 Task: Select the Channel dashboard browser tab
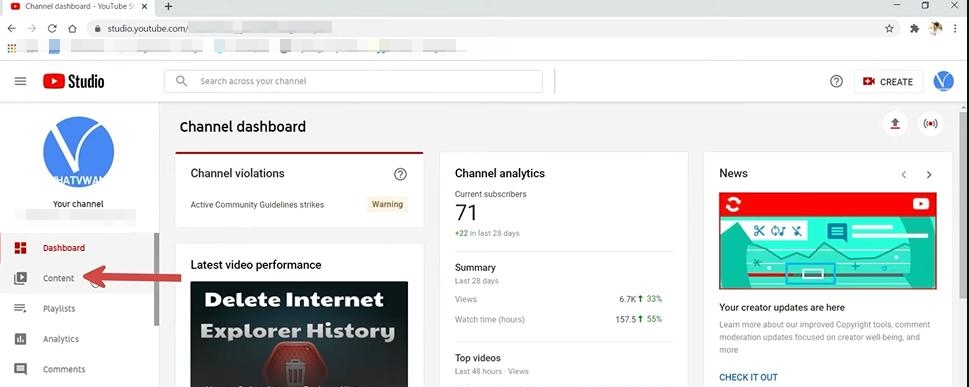pyautogui.click(x=78, y=6)
